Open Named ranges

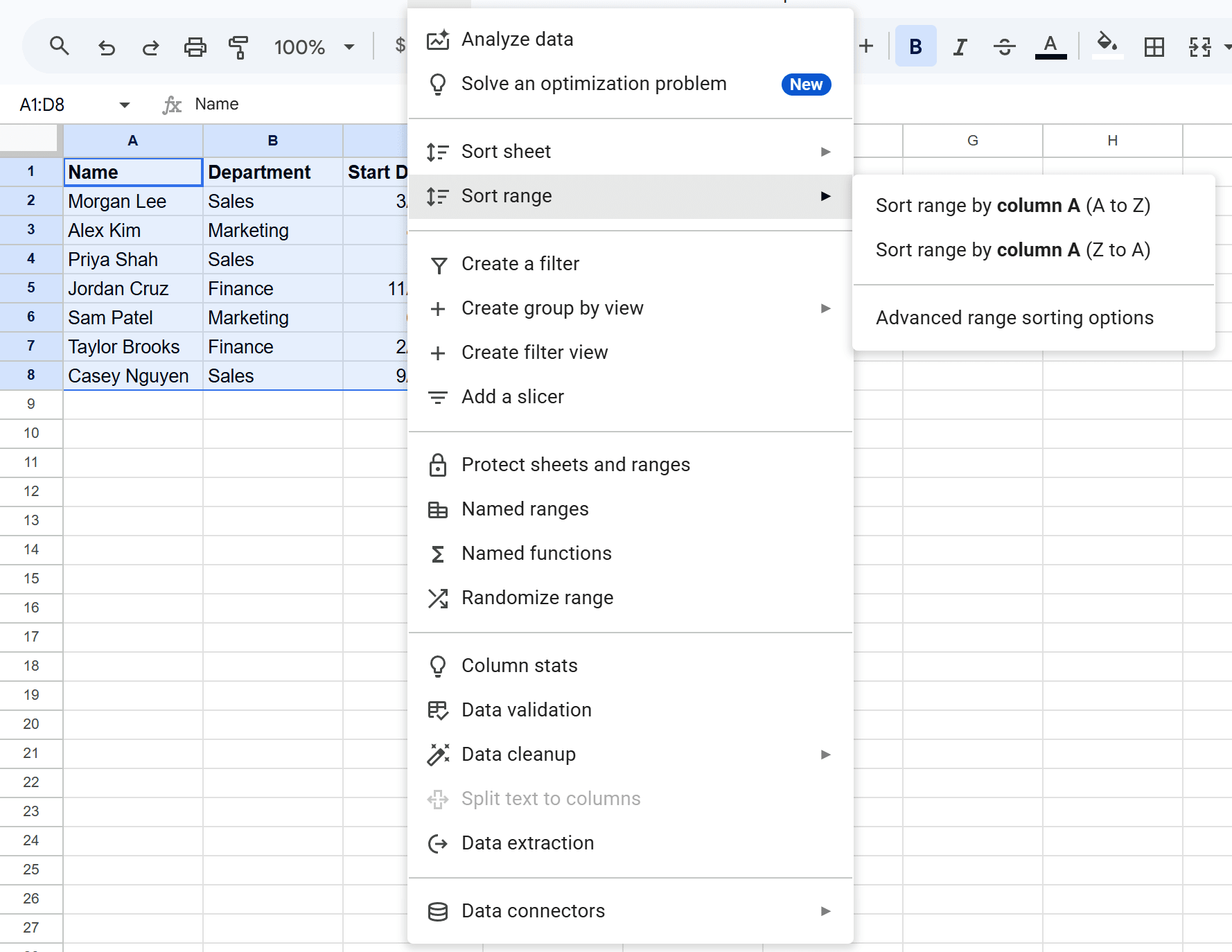[x=631, y=509]
